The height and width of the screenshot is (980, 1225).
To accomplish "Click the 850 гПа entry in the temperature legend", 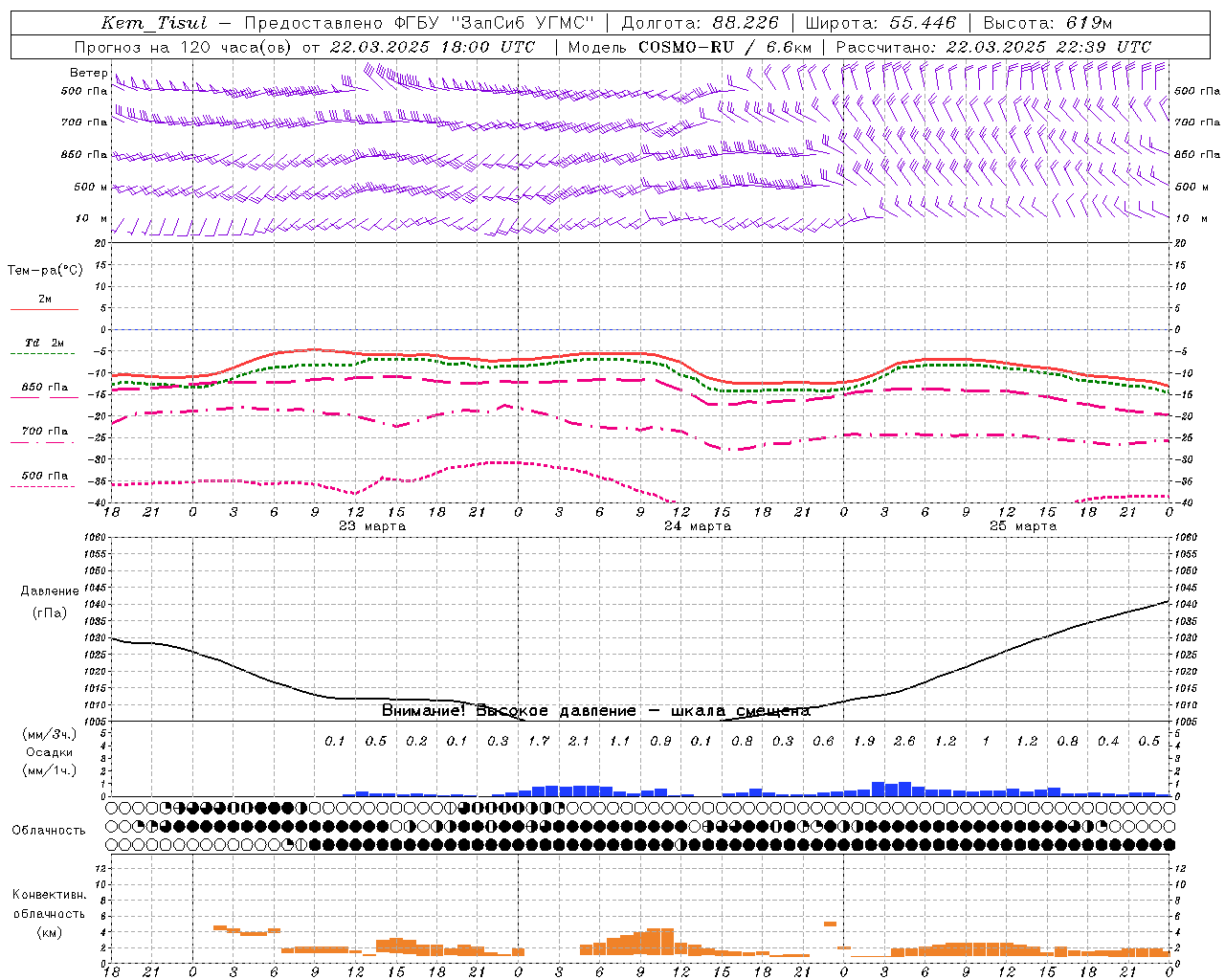I will click(x=44, y=388).
